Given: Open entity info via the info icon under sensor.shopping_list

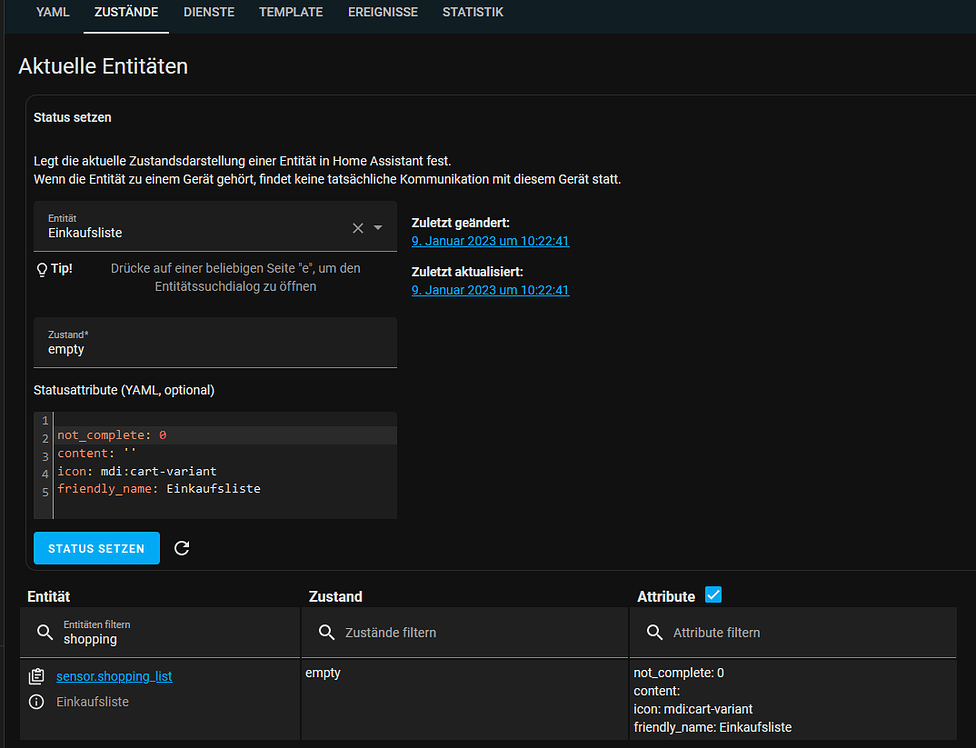Looking at the screenshot, I should click(37, 701).
